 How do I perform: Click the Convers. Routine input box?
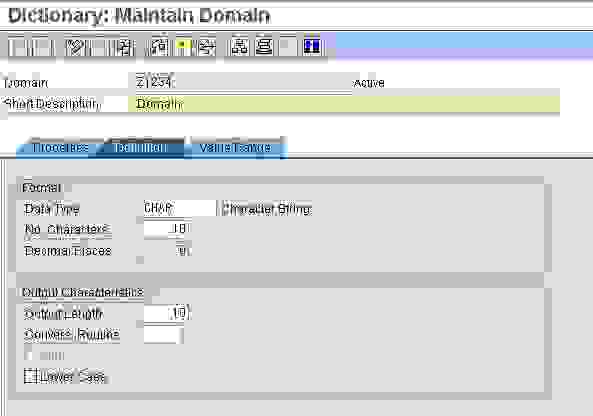(164, 335)
